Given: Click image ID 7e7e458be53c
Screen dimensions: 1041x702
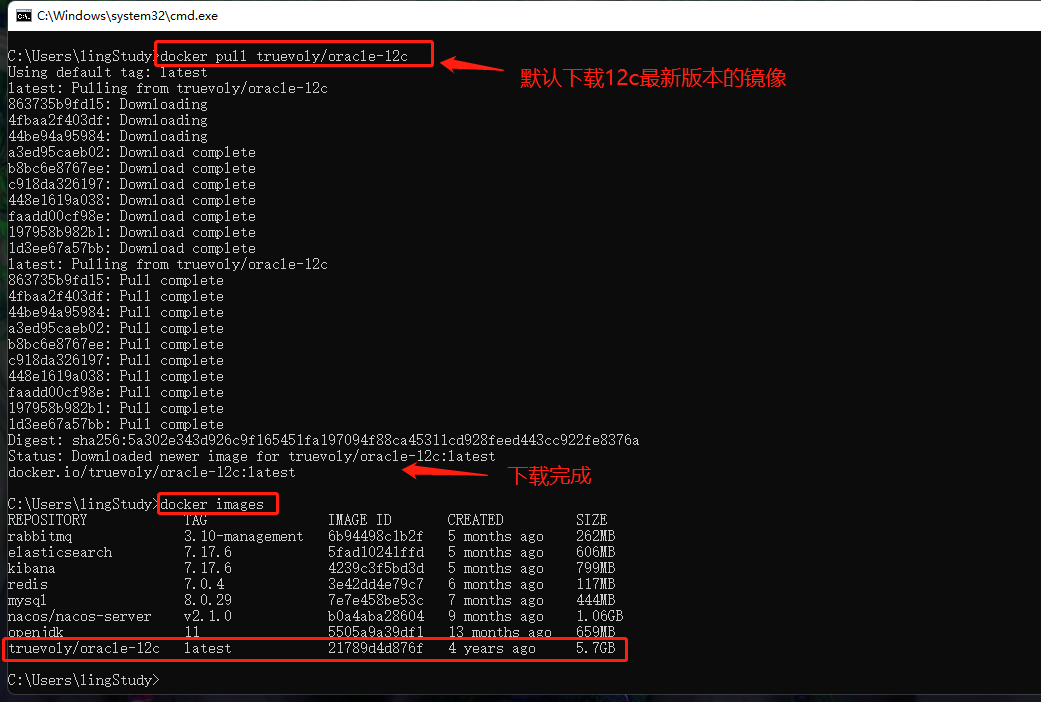Looking at the screenshot, I should [x=376, y=600].
